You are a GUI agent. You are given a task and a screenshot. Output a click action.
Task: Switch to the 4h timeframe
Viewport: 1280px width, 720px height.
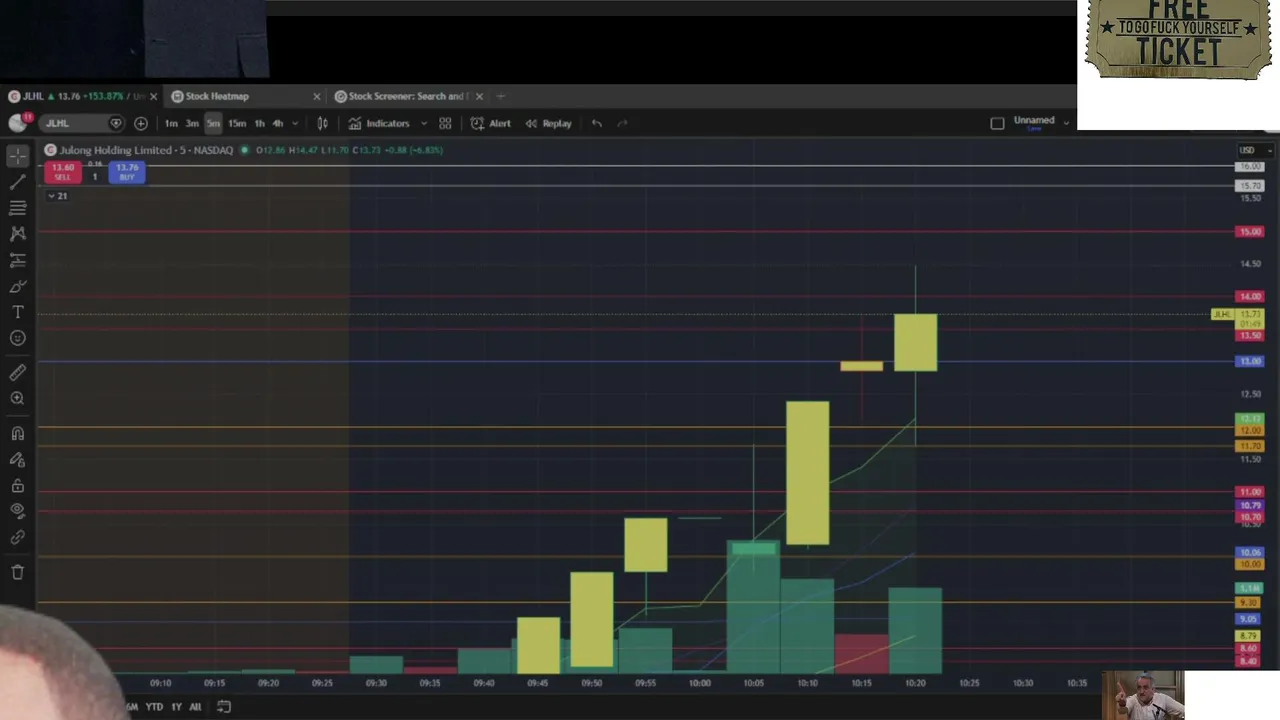[x=277, y=123]
